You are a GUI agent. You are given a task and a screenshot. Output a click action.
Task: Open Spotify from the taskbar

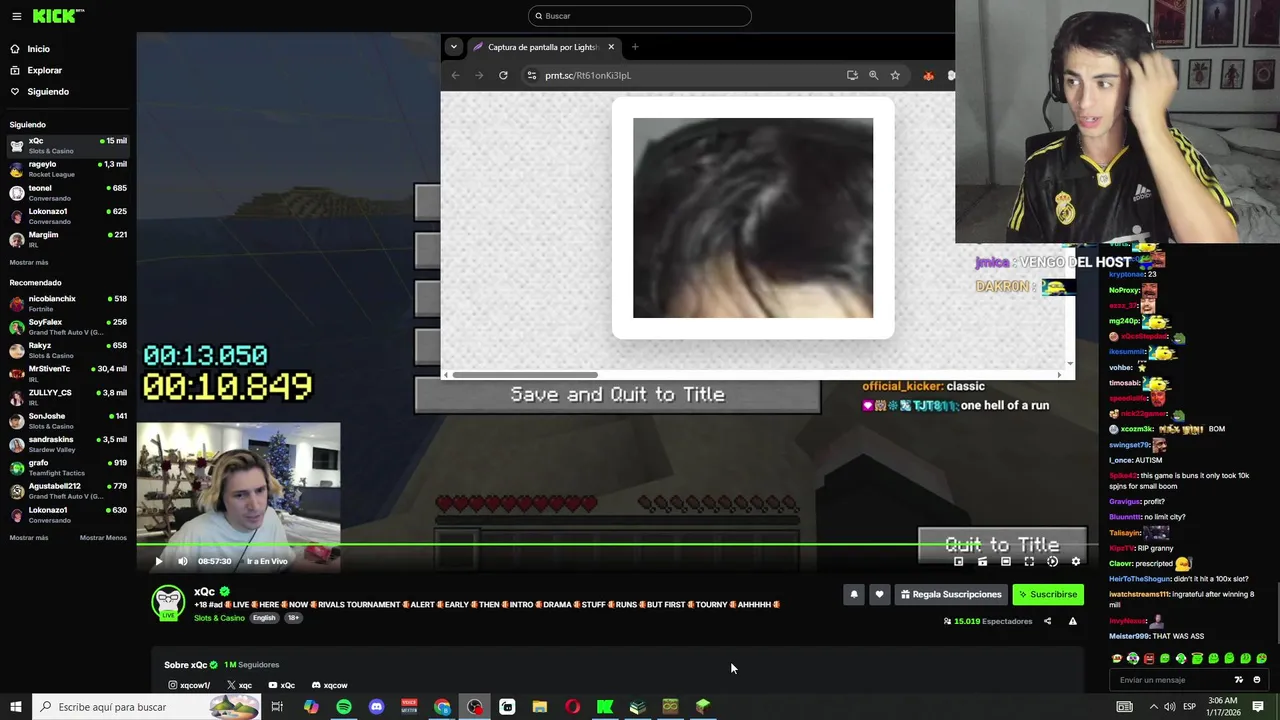click(344, 707)
